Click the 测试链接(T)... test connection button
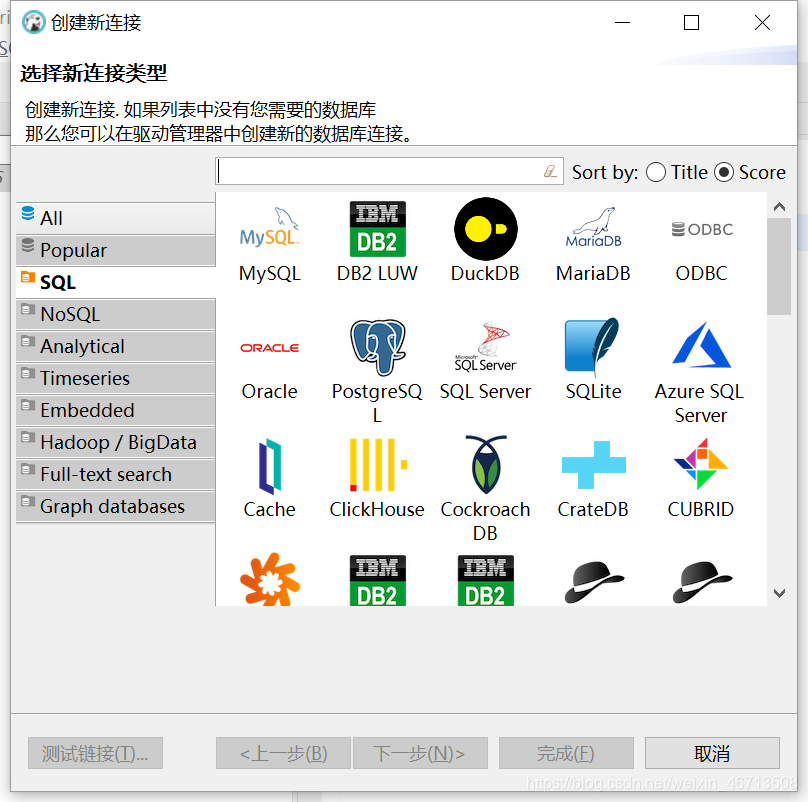 [95, 753]
